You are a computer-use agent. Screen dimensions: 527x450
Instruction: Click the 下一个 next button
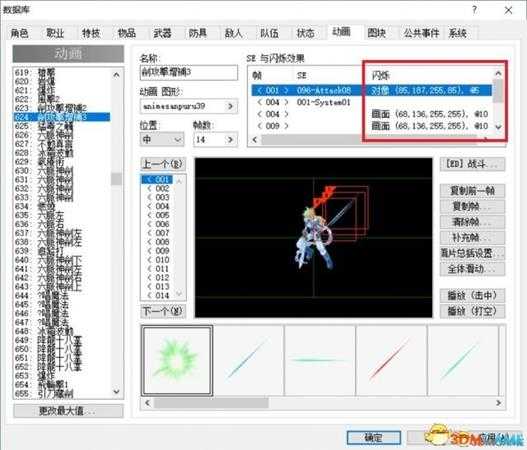[163, 311]
